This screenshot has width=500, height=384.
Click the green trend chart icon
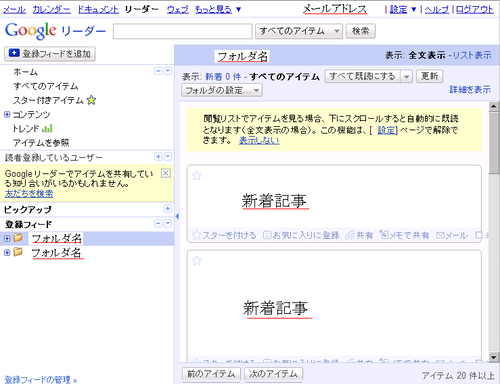pos(47,128)
